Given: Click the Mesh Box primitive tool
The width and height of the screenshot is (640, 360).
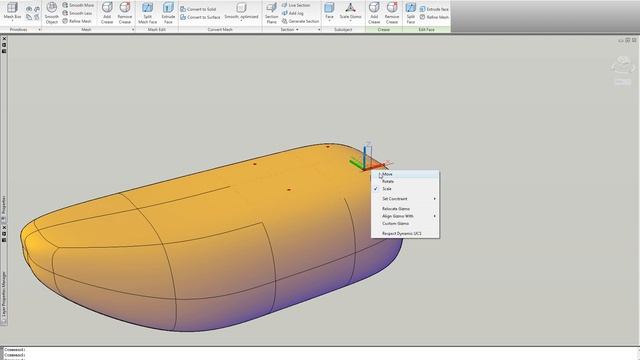Looking at the screenshot, I should coord(12,11).
